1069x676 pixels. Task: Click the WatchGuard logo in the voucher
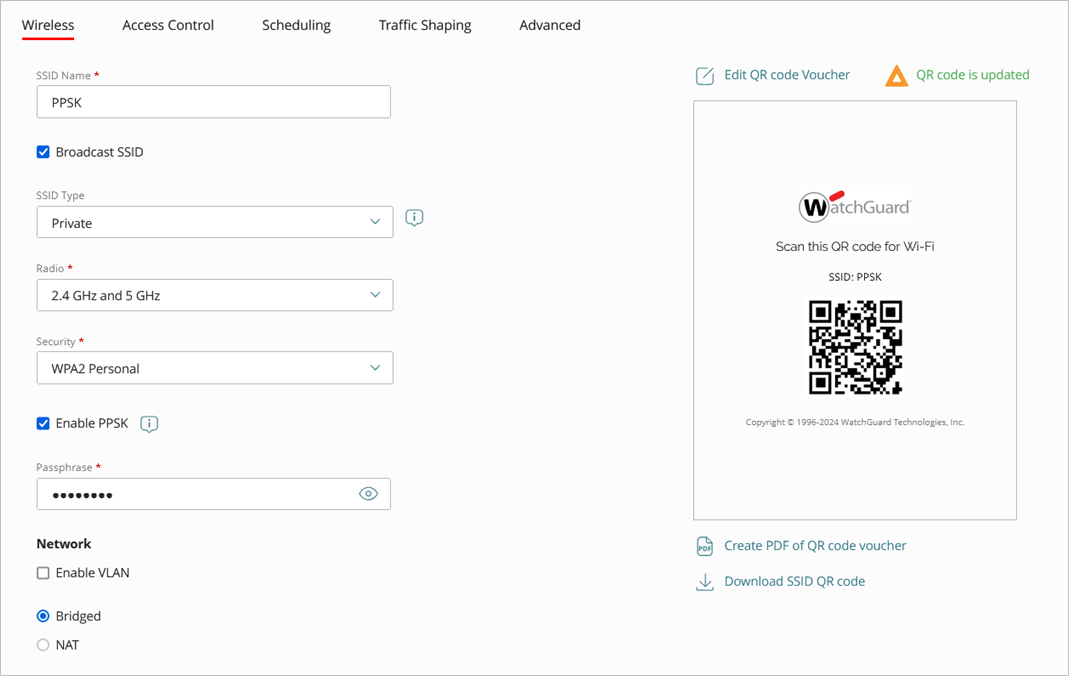pyautogui.click(x=855, y=206)
